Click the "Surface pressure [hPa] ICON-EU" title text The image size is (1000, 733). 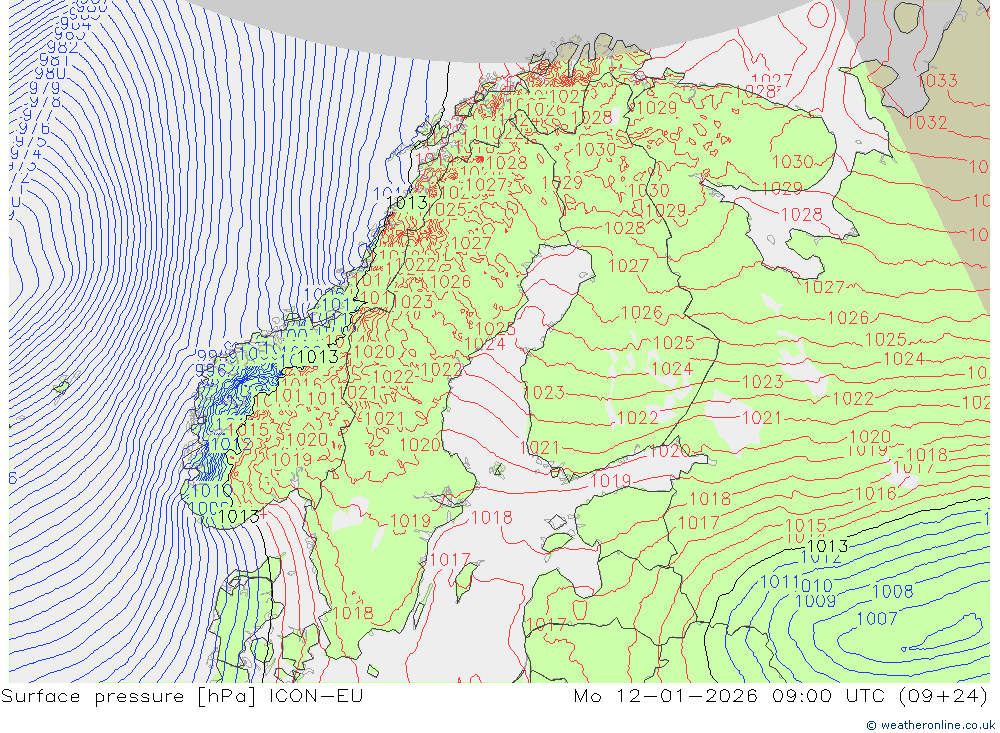click(182, 695)
